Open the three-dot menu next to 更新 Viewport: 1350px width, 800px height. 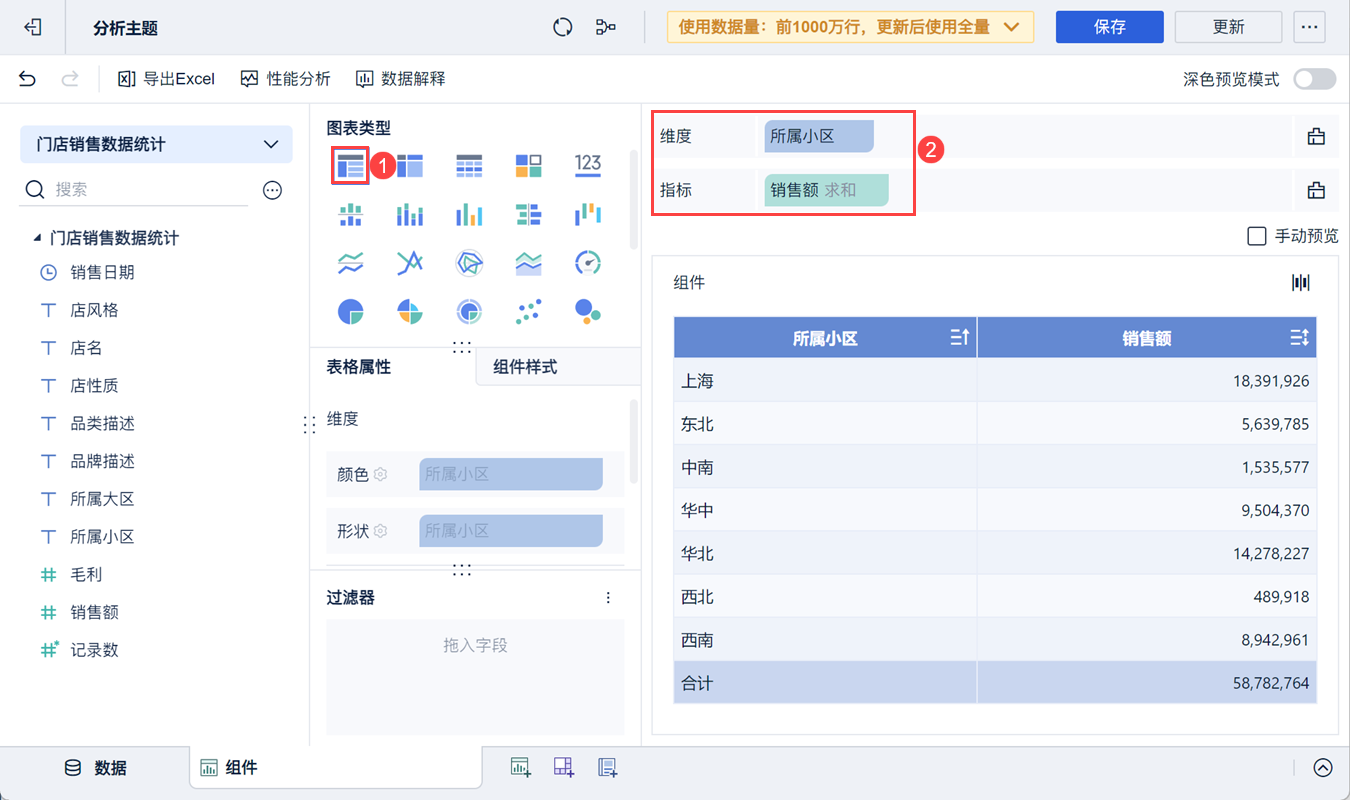(x=1309, y=27)
